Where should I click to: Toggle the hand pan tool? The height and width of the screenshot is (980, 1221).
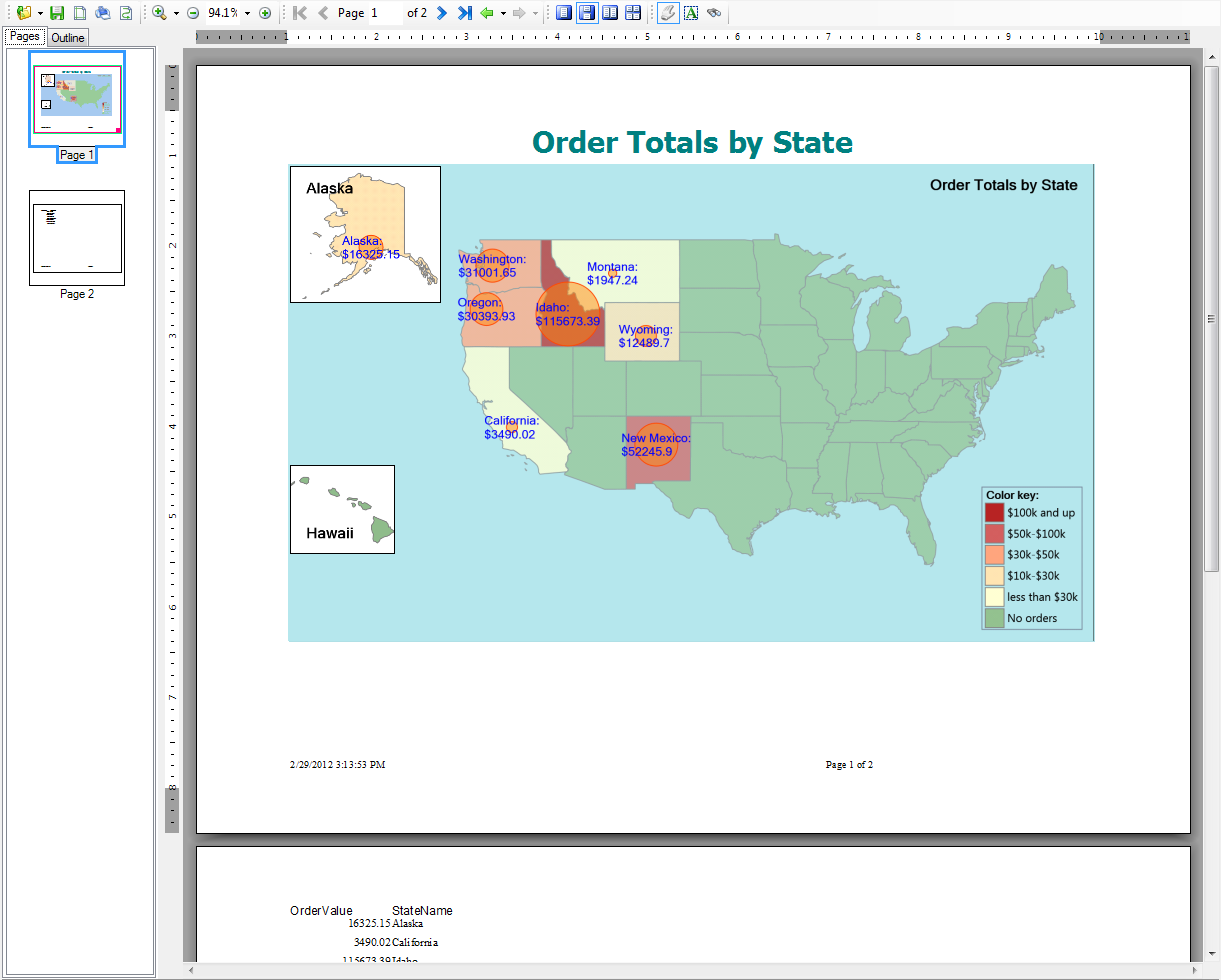click(667, 13)
